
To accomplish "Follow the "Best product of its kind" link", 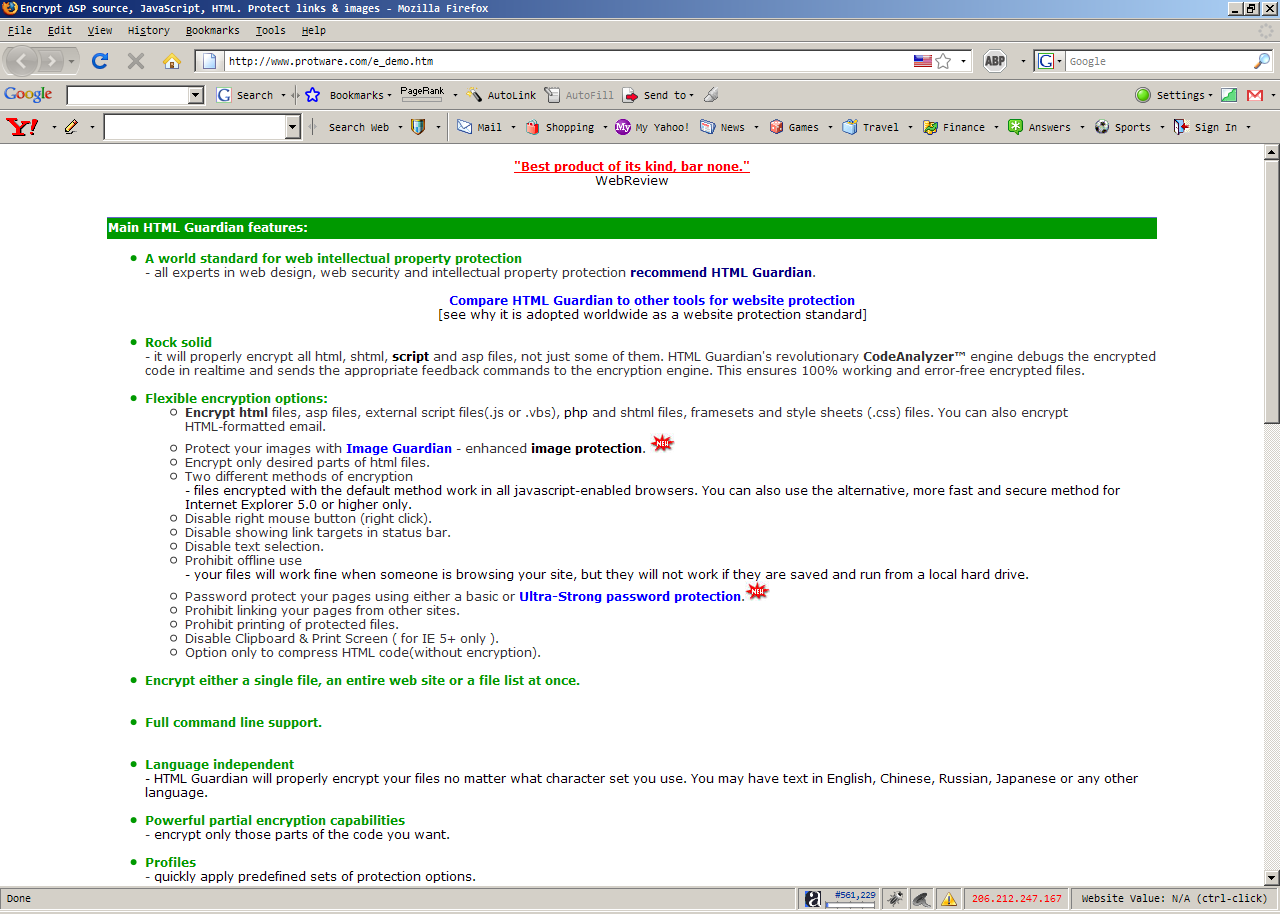I will (632, 166).
